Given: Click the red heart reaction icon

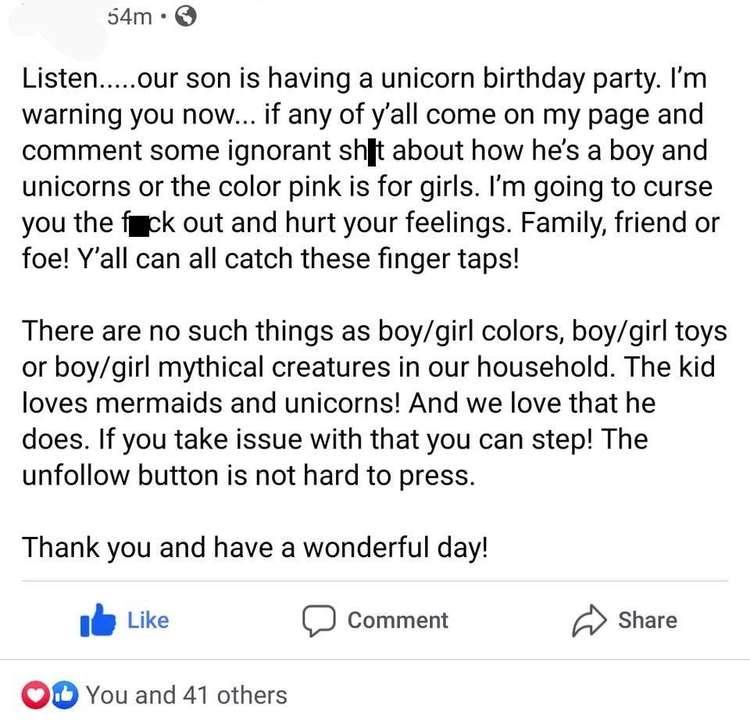Looking at the screenshot, I should tap(36, 695).
